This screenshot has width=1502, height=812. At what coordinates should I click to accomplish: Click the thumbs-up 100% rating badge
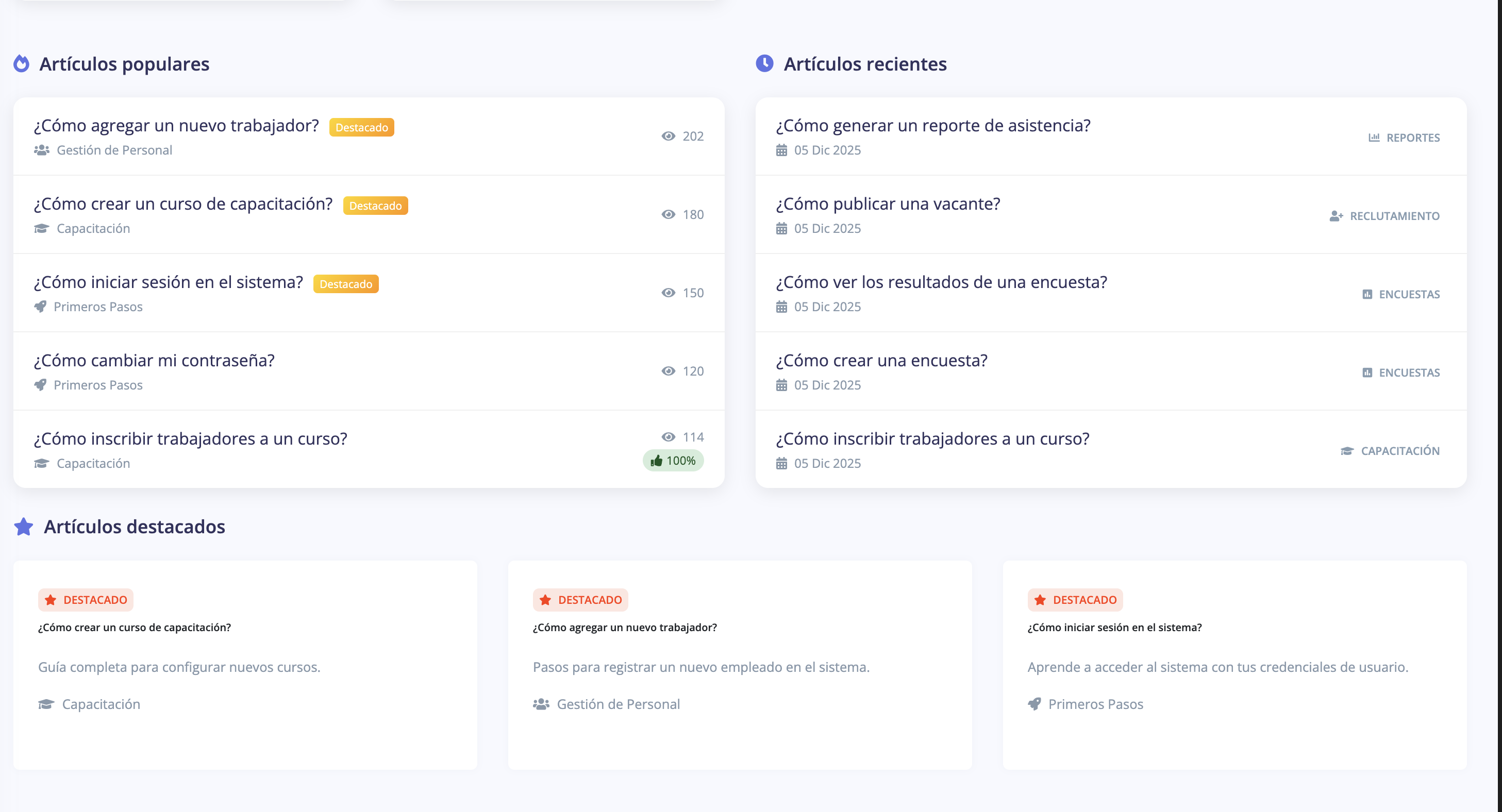673,461
